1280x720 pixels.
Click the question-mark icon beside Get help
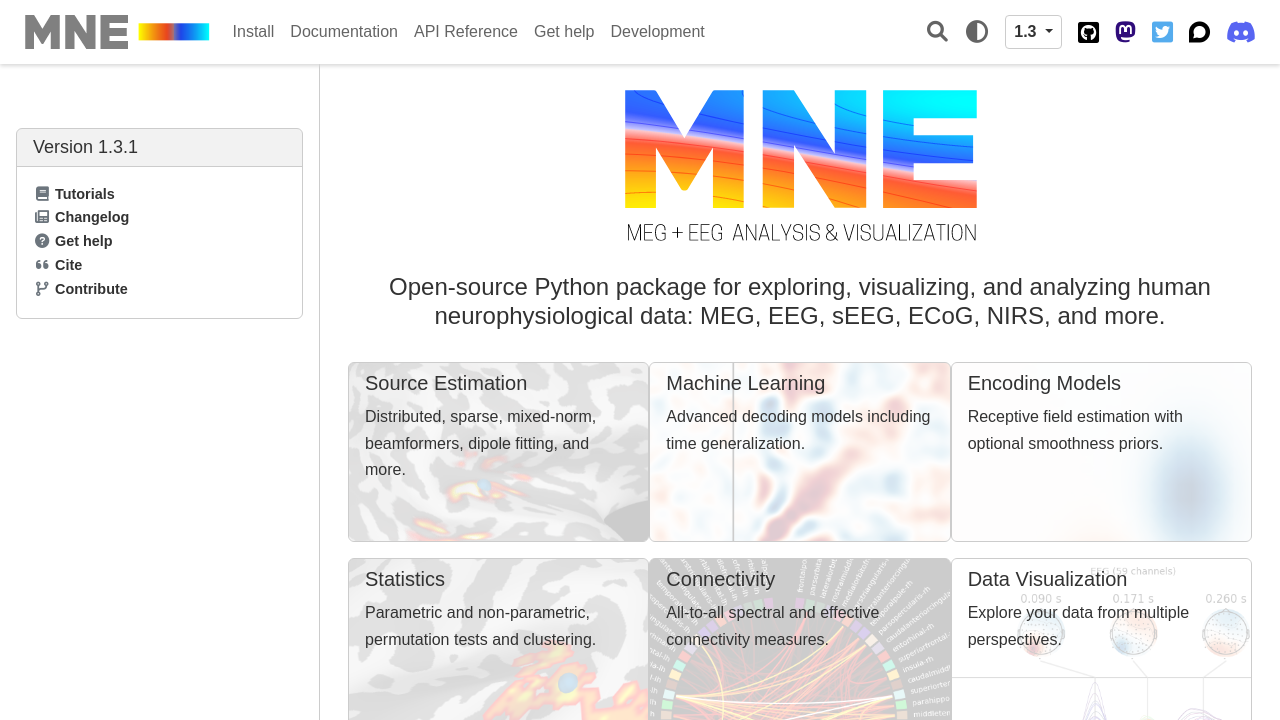tap(42, 241)
